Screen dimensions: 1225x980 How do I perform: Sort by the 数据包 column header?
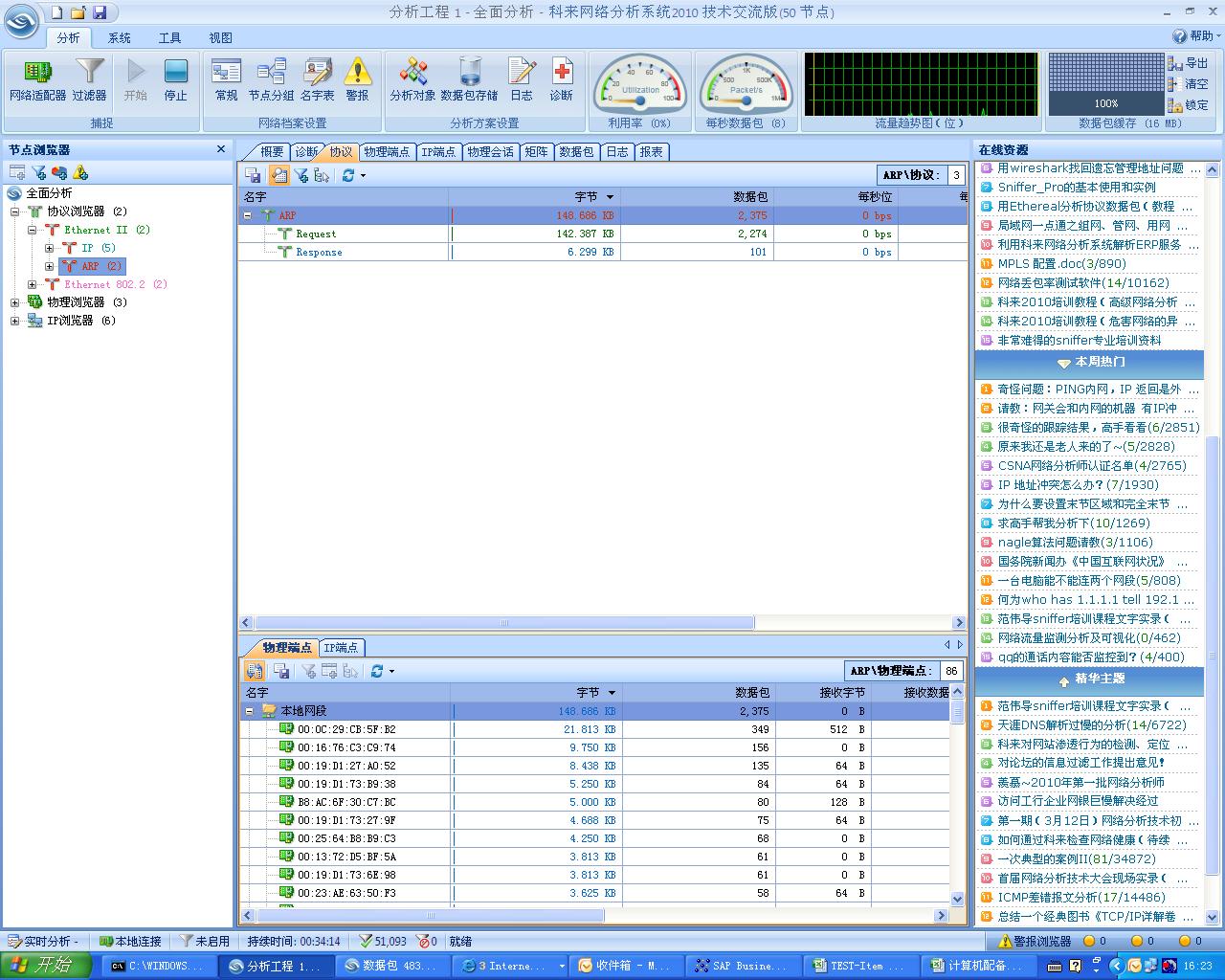(750, 196)
